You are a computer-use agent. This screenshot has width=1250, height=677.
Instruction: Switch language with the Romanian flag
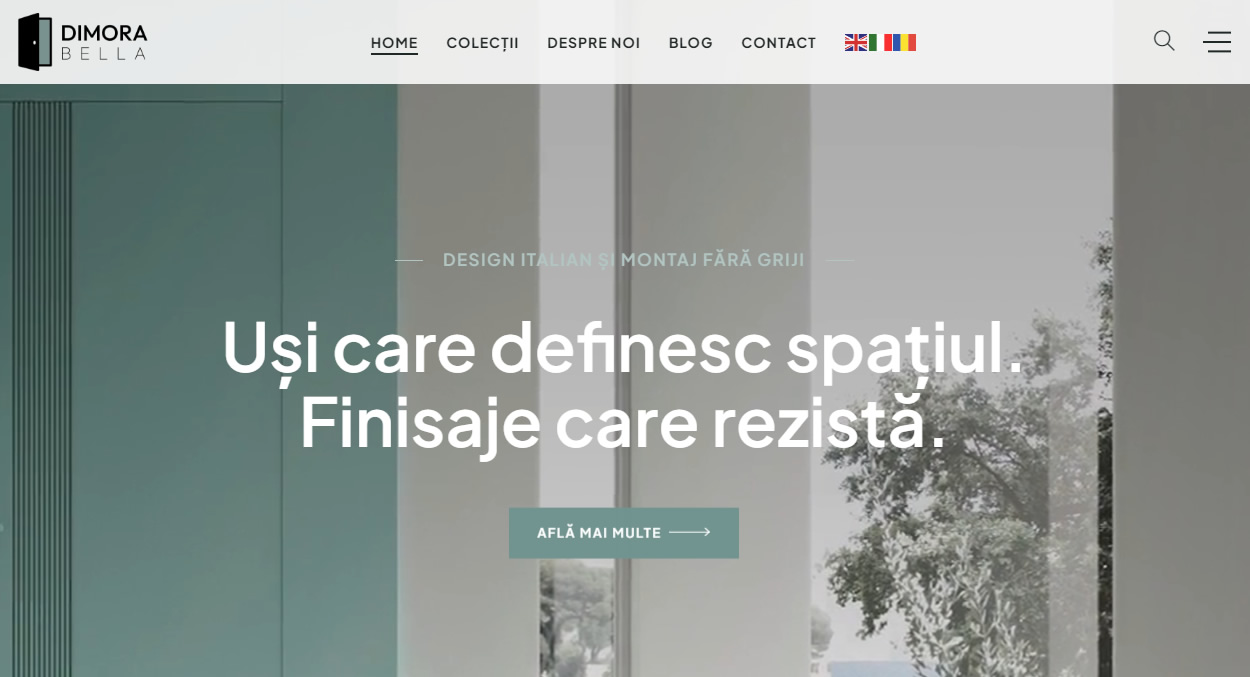pos(904,42)
